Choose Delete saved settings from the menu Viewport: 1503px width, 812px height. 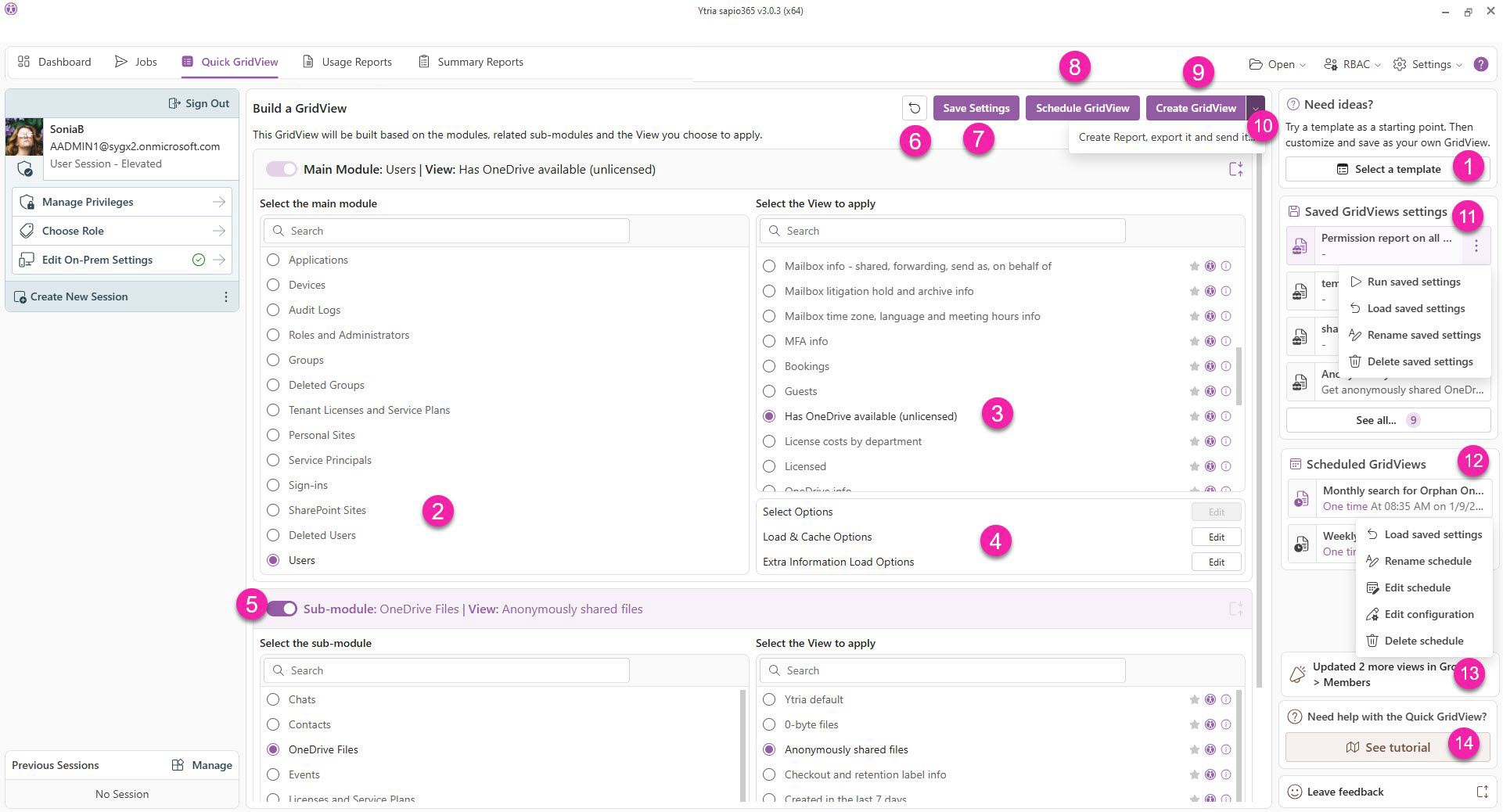pyautogui.click(x=1419, y=361)
